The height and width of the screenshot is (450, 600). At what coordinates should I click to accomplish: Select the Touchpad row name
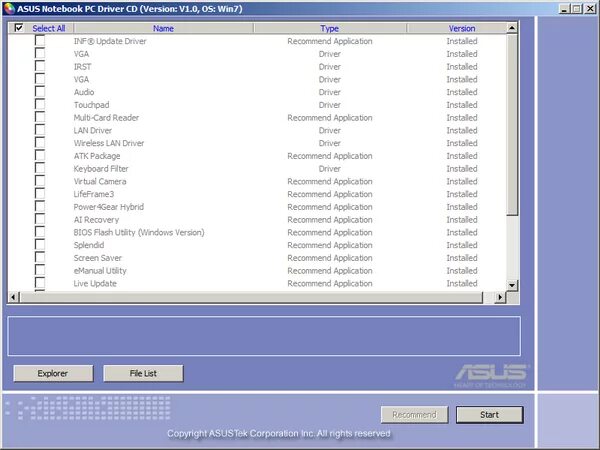(91, 105)
